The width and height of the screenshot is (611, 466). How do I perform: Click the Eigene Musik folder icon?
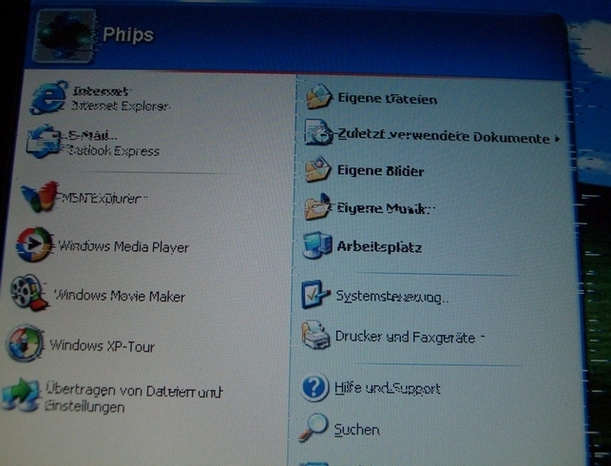pyautogui.click(x=318, y=207)
